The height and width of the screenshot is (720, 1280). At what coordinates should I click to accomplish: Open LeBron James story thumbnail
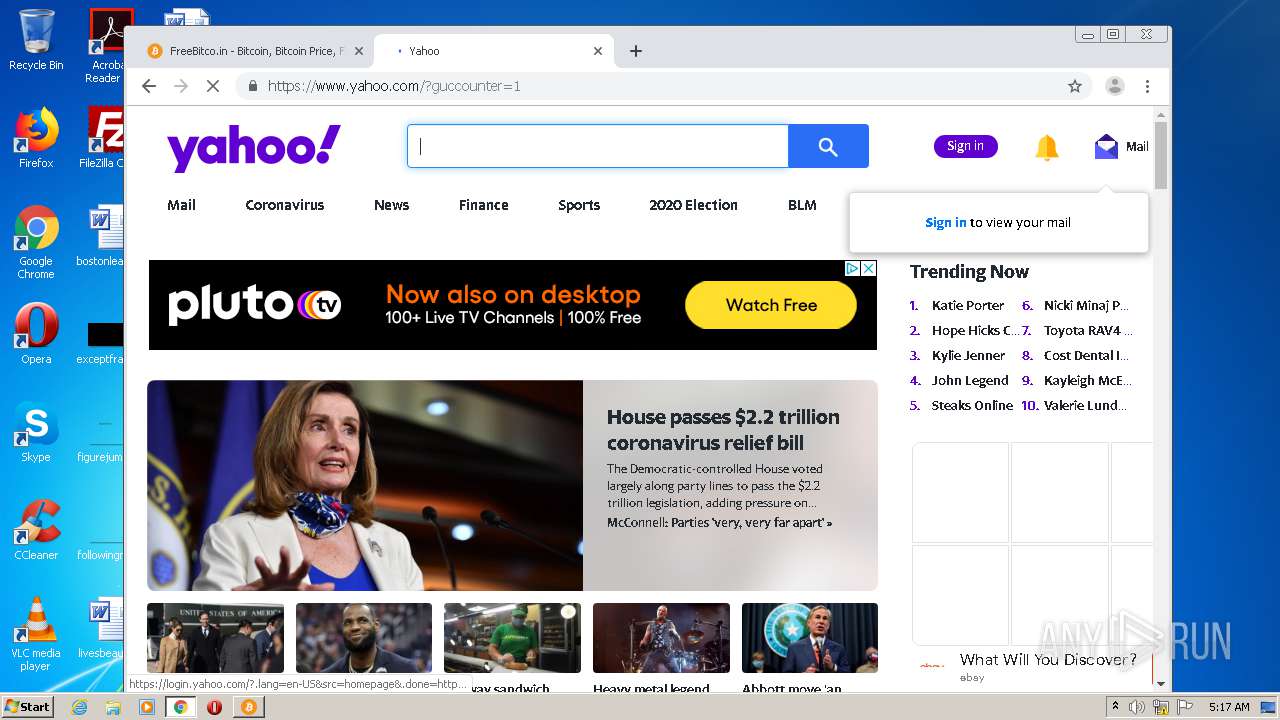tap(364, 638)
